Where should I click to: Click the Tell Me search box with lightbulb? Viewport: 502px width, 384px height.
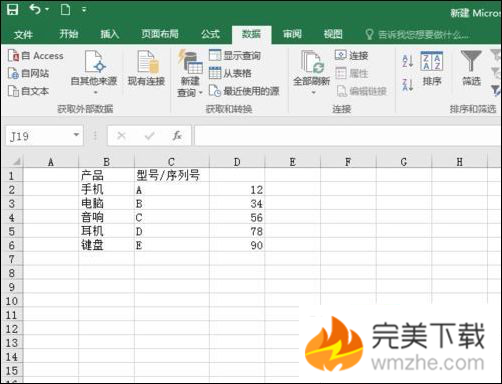click(418, 34)
